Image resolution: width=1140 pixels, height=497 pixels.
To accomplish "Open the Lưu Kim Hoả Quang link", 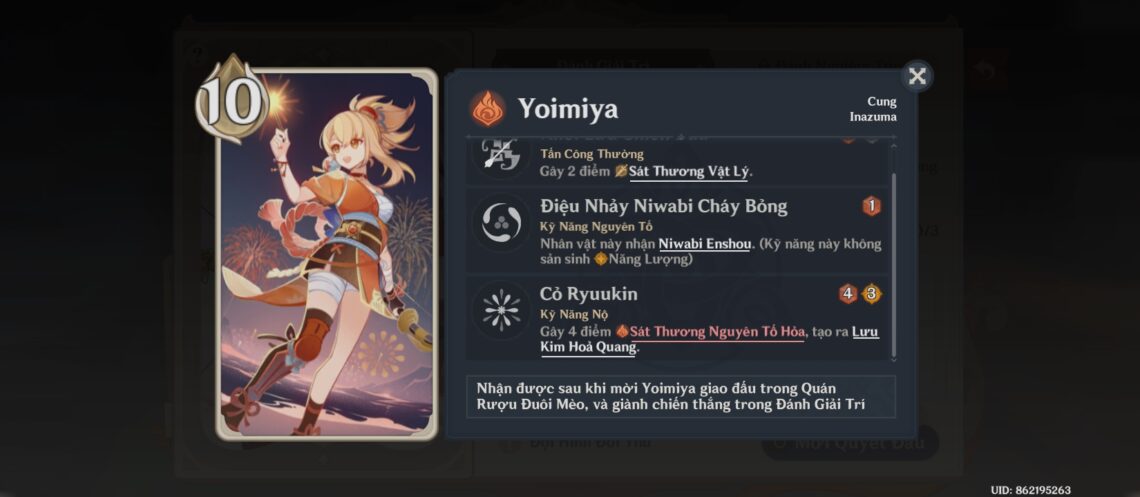I will (x=710, y=339).
